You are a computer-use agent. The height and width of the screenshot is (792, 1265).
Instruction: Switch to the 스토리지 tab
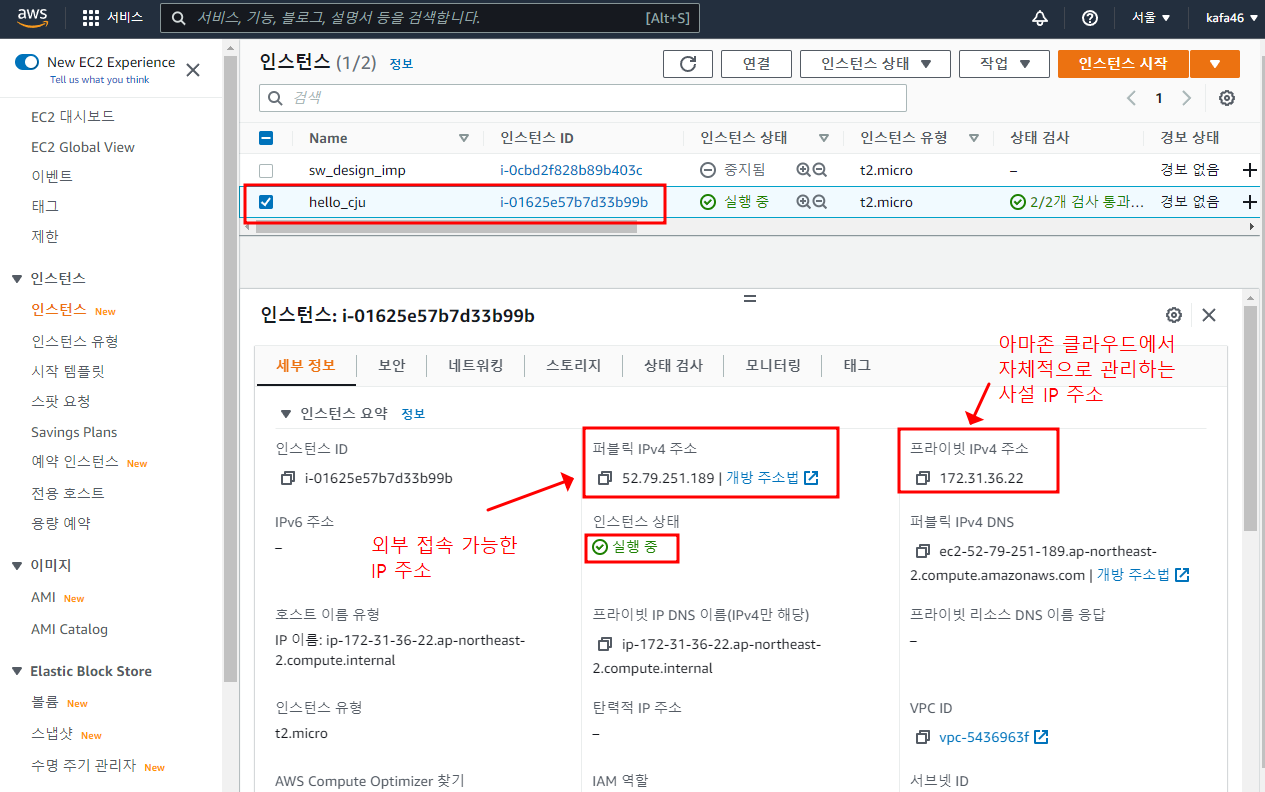point(573,365)
